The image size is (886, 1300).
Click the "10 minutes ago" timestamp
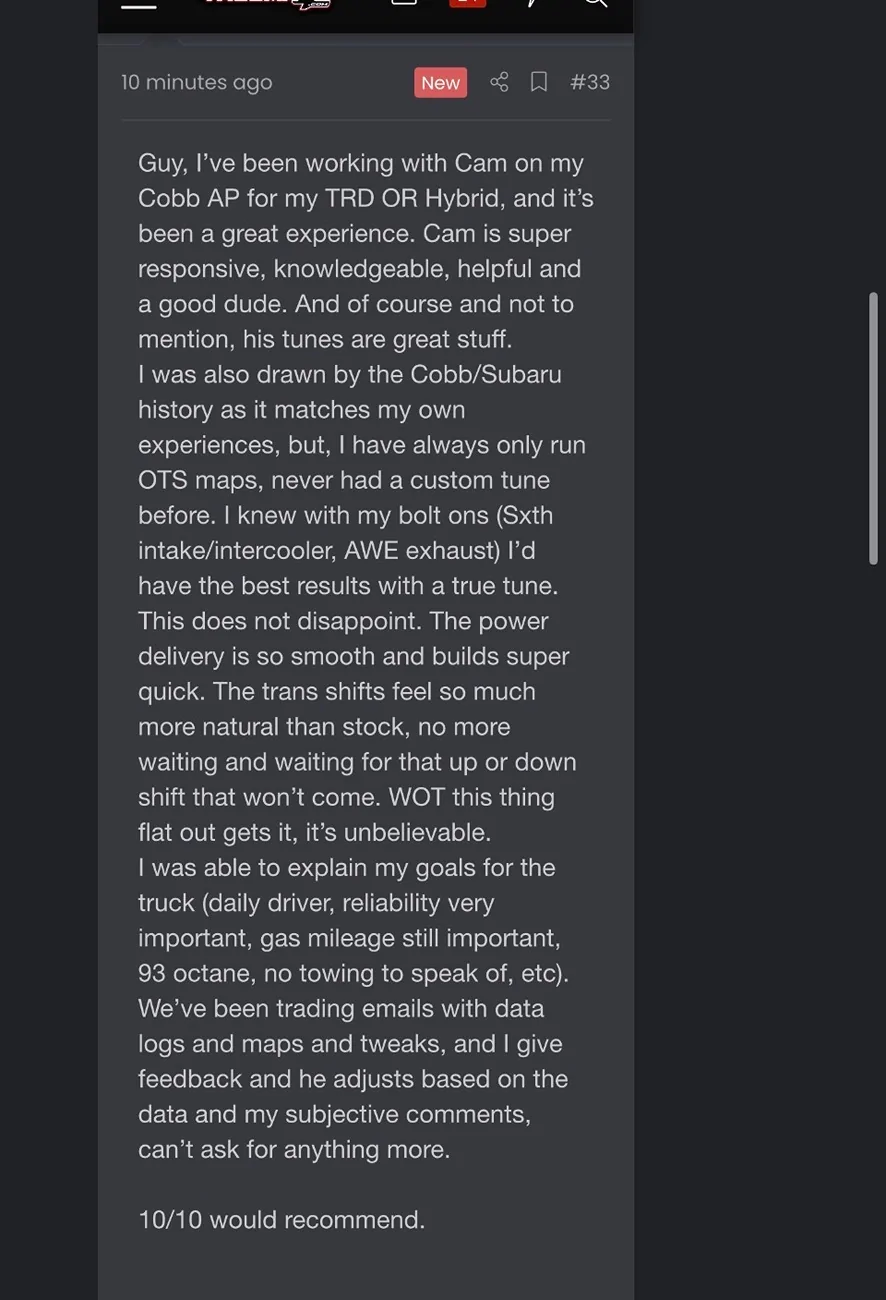click(x=196, y=82)
